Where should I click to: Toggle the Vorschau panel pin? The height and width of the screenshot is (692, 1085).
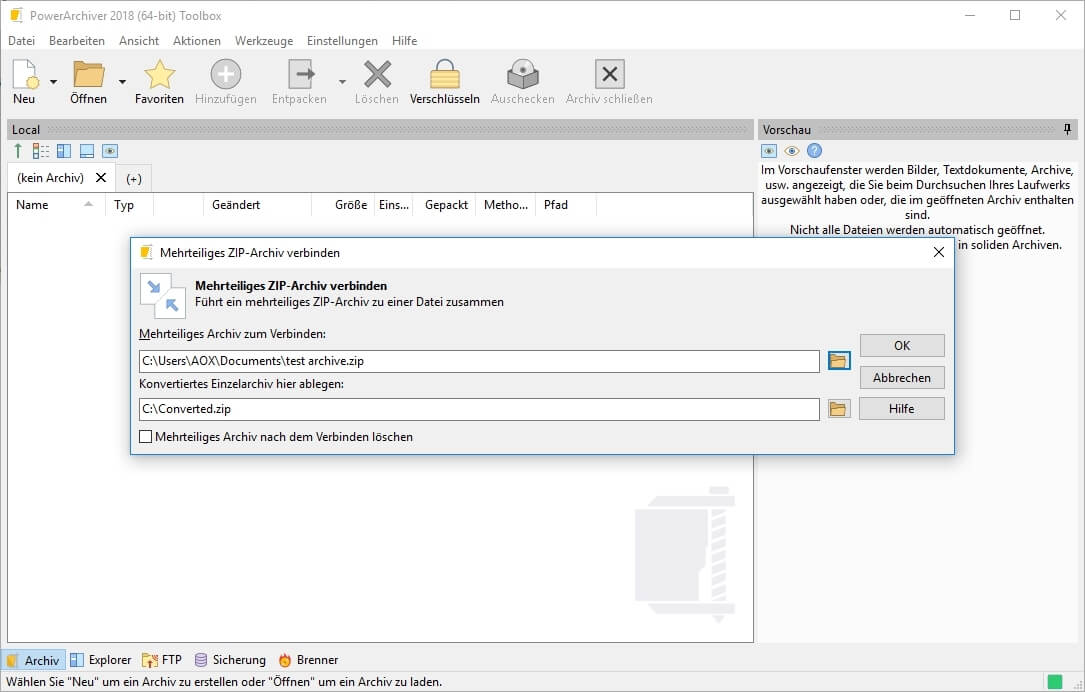1067,130
